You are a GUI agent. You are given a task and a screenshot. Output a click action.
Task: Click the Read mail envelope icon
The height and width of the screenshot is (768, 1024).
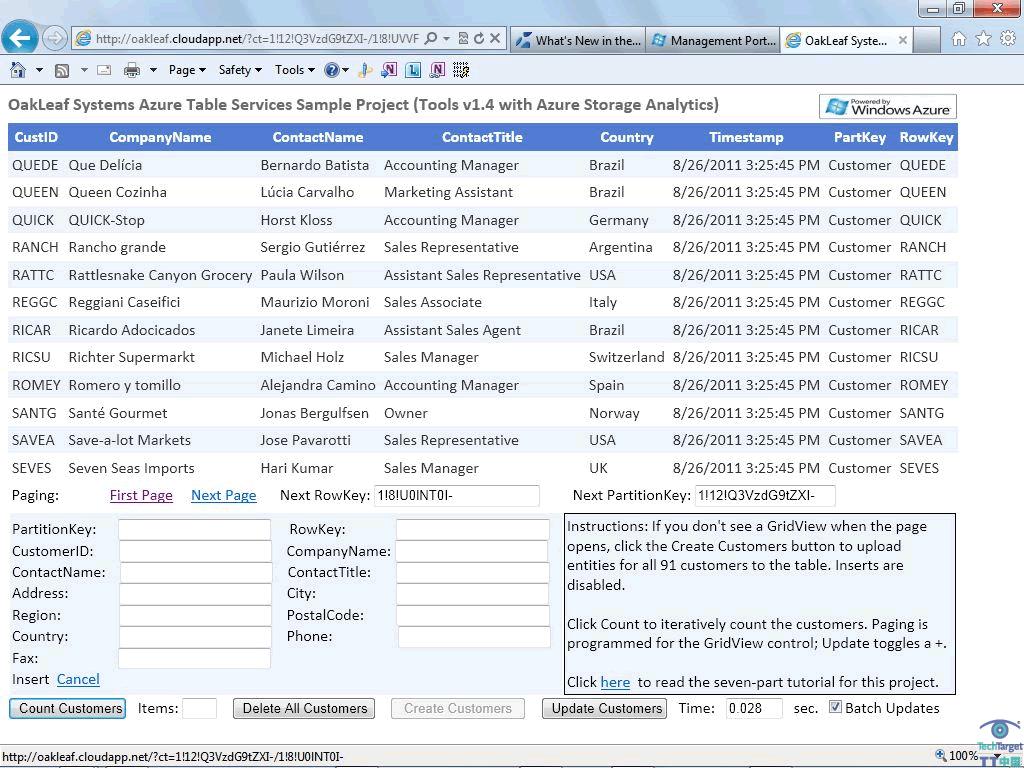click(x=104, y=70)
